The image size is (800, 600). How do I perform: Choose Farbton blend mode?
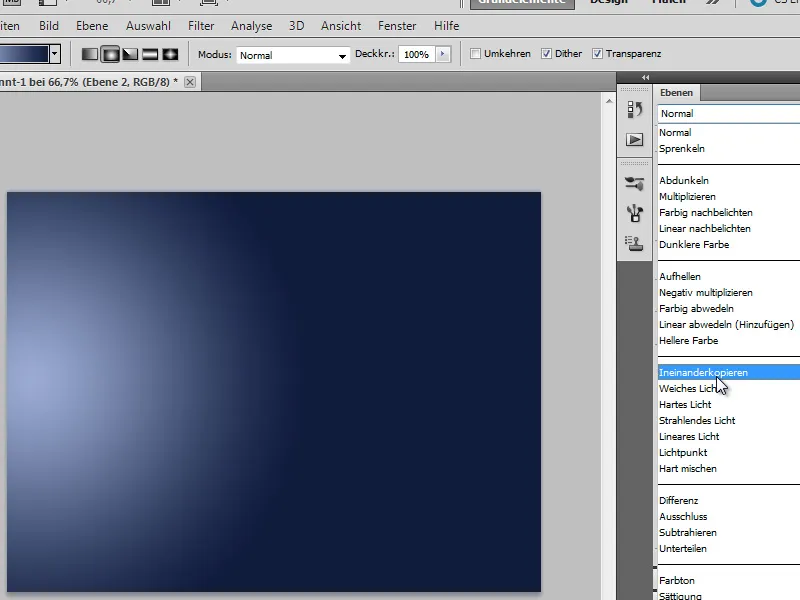(x=729, y=581)
